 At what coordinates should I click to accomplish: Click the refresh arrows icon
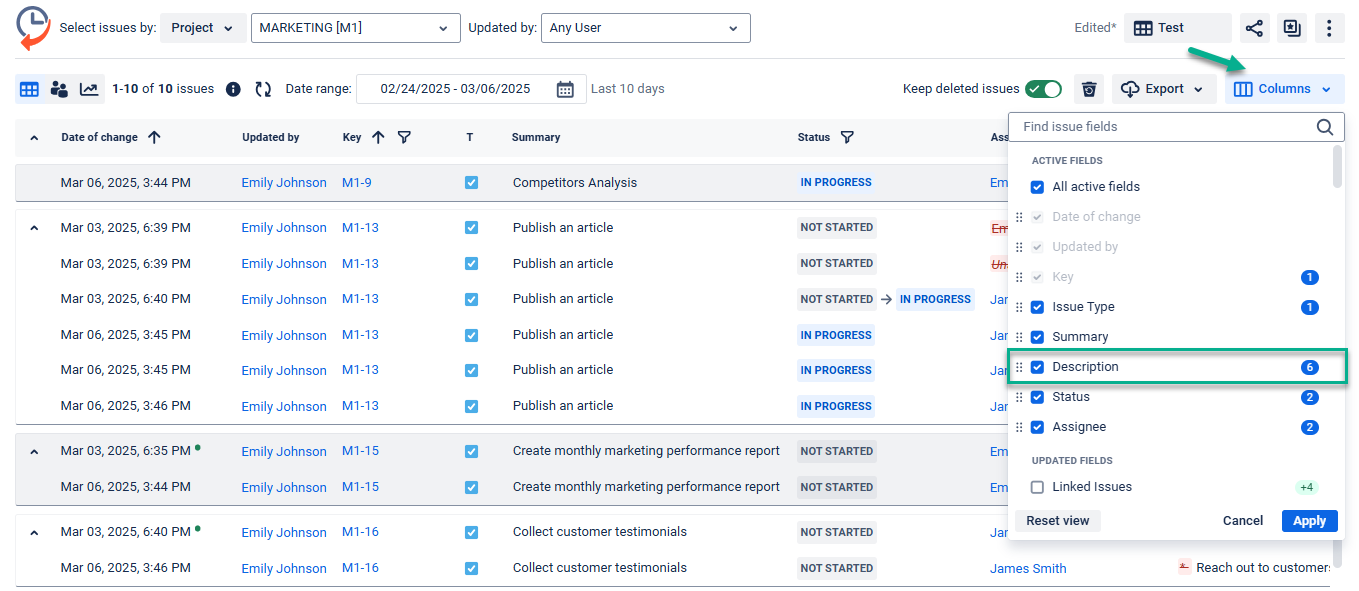263,89
